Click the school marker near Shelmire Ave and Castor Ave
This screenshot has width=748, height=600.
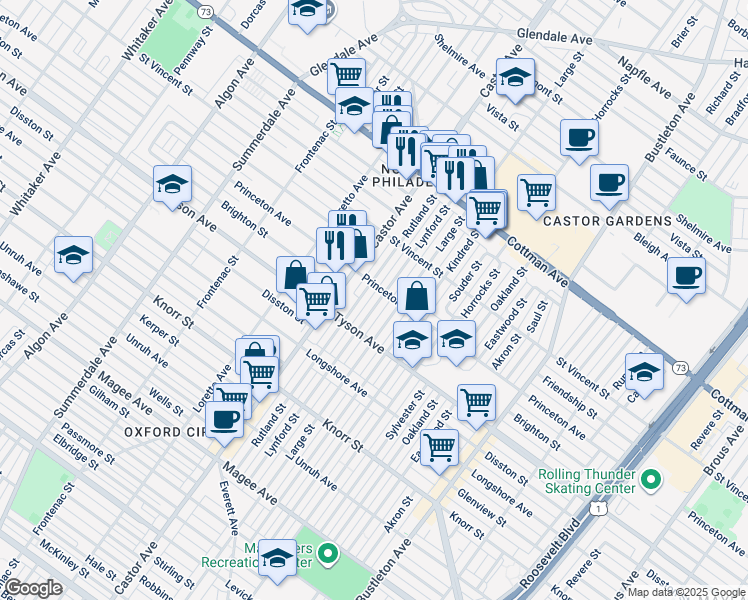(515, 79)
